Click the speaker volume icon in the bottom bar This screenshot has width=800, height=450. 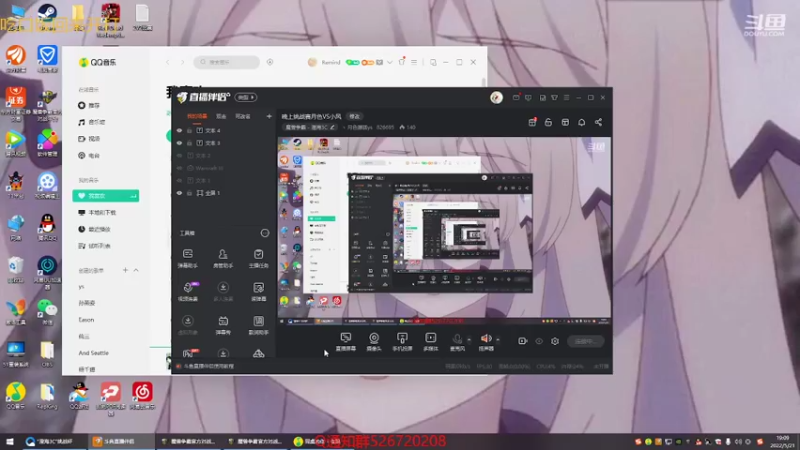point(486,339)
